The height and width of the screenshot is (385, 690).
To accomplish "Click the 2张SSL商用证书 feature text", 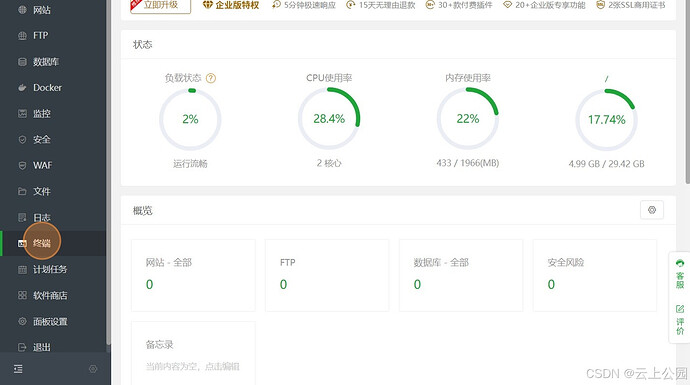I will click(637, 5).
